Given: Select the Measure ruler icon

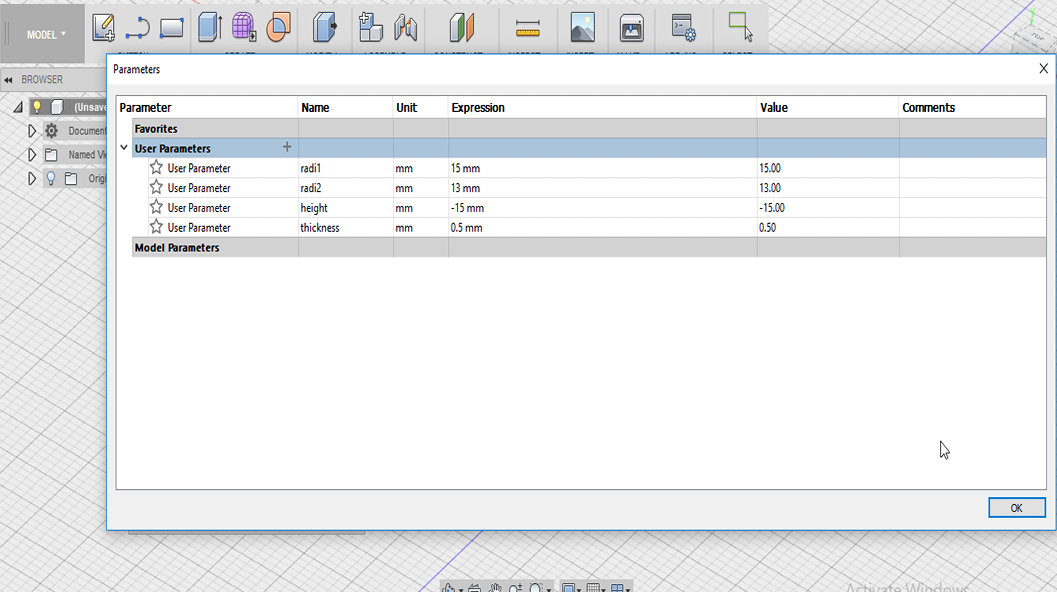Looking at the screenshot, I should click(x=527, y=28).
